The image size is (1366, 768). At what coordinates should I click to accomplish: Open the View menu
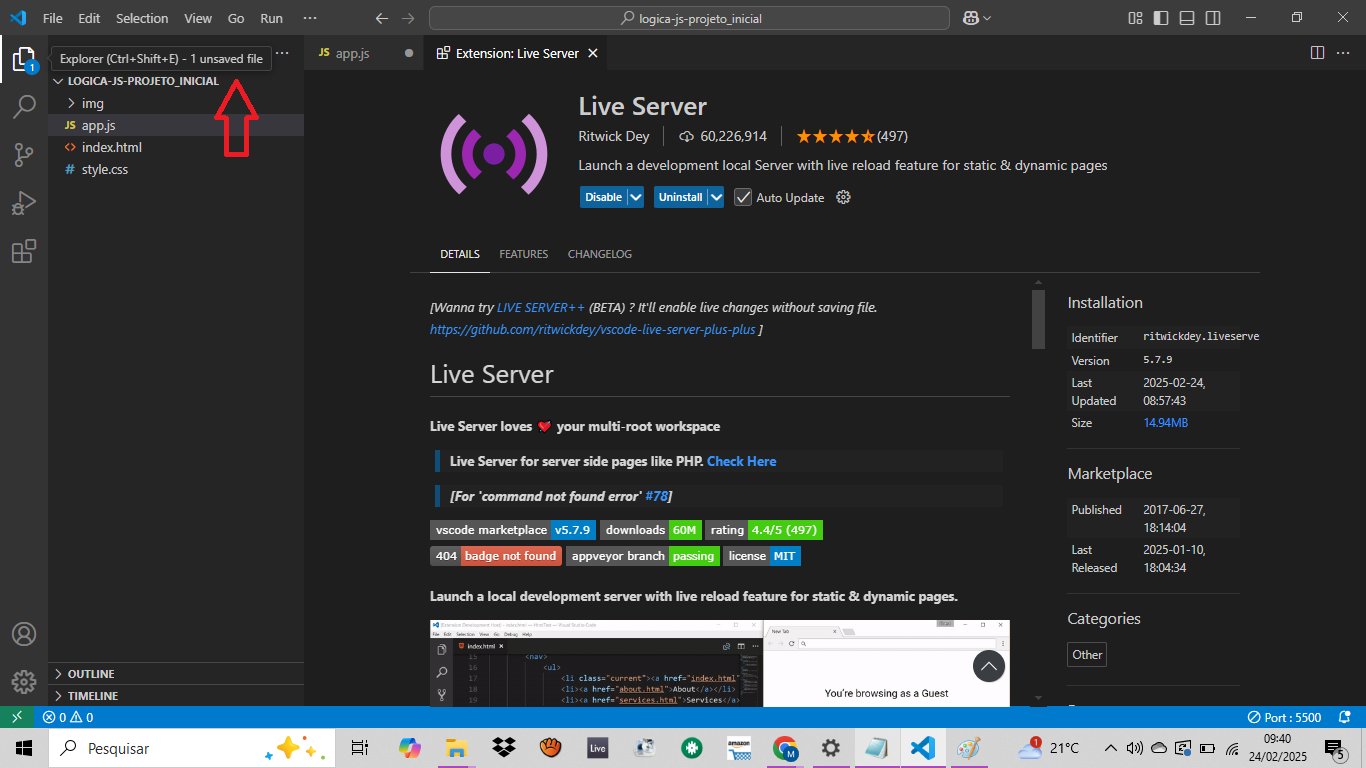click(198, 18)
